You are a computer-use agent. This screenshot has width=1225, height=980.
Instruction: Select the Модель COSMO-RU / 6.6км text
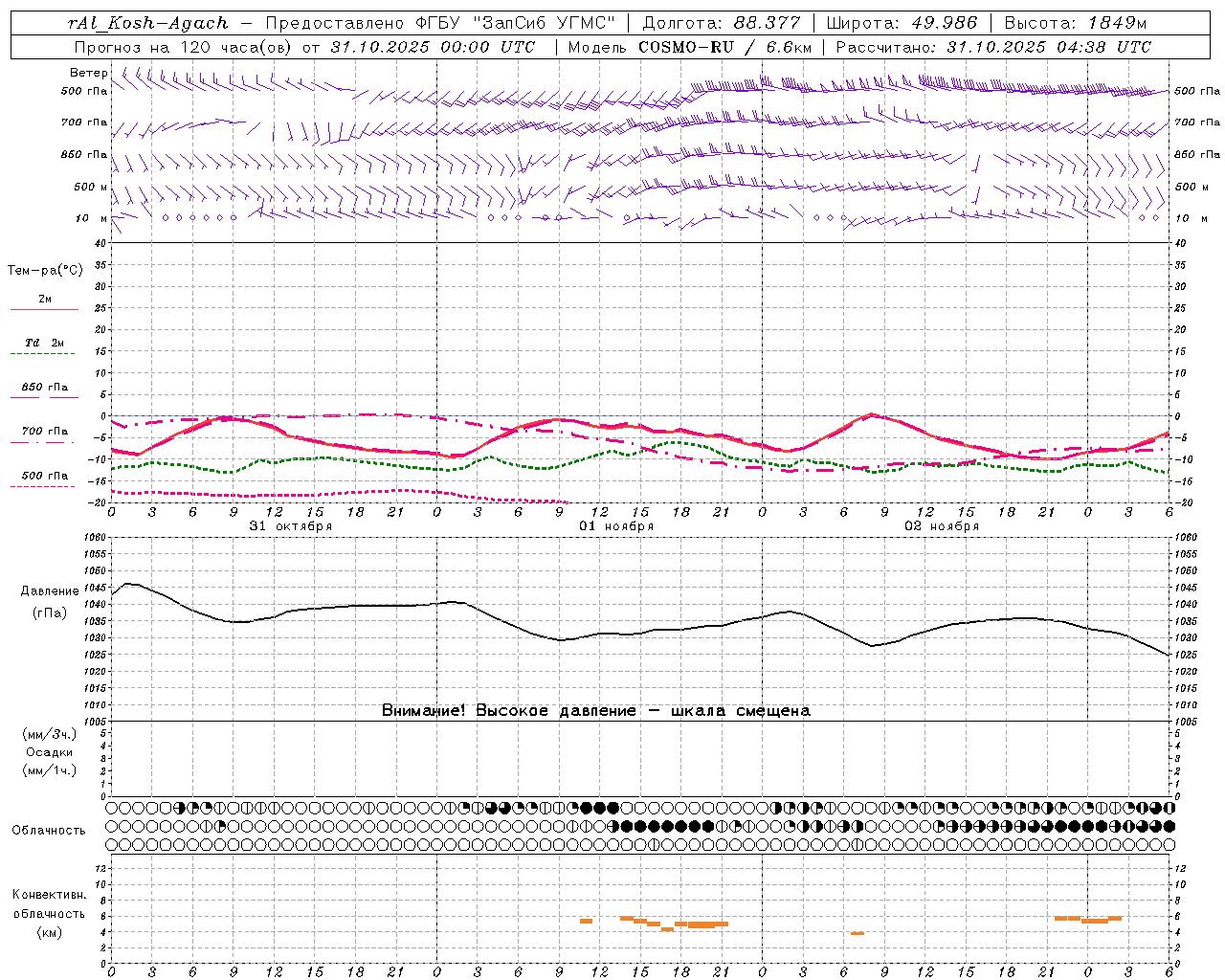click(689, 47)
